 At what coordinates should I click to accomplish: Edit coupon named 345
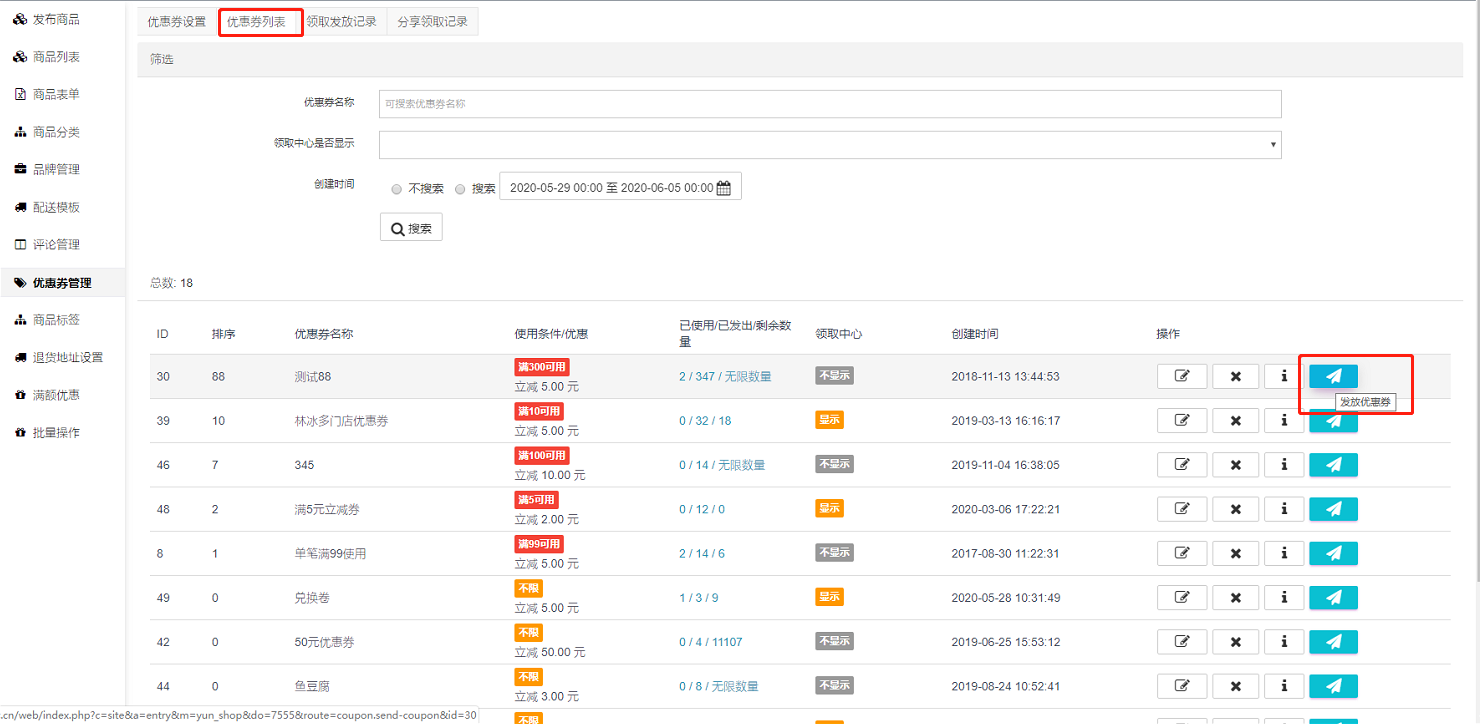pyautogui.click(x=1182, y=465)
